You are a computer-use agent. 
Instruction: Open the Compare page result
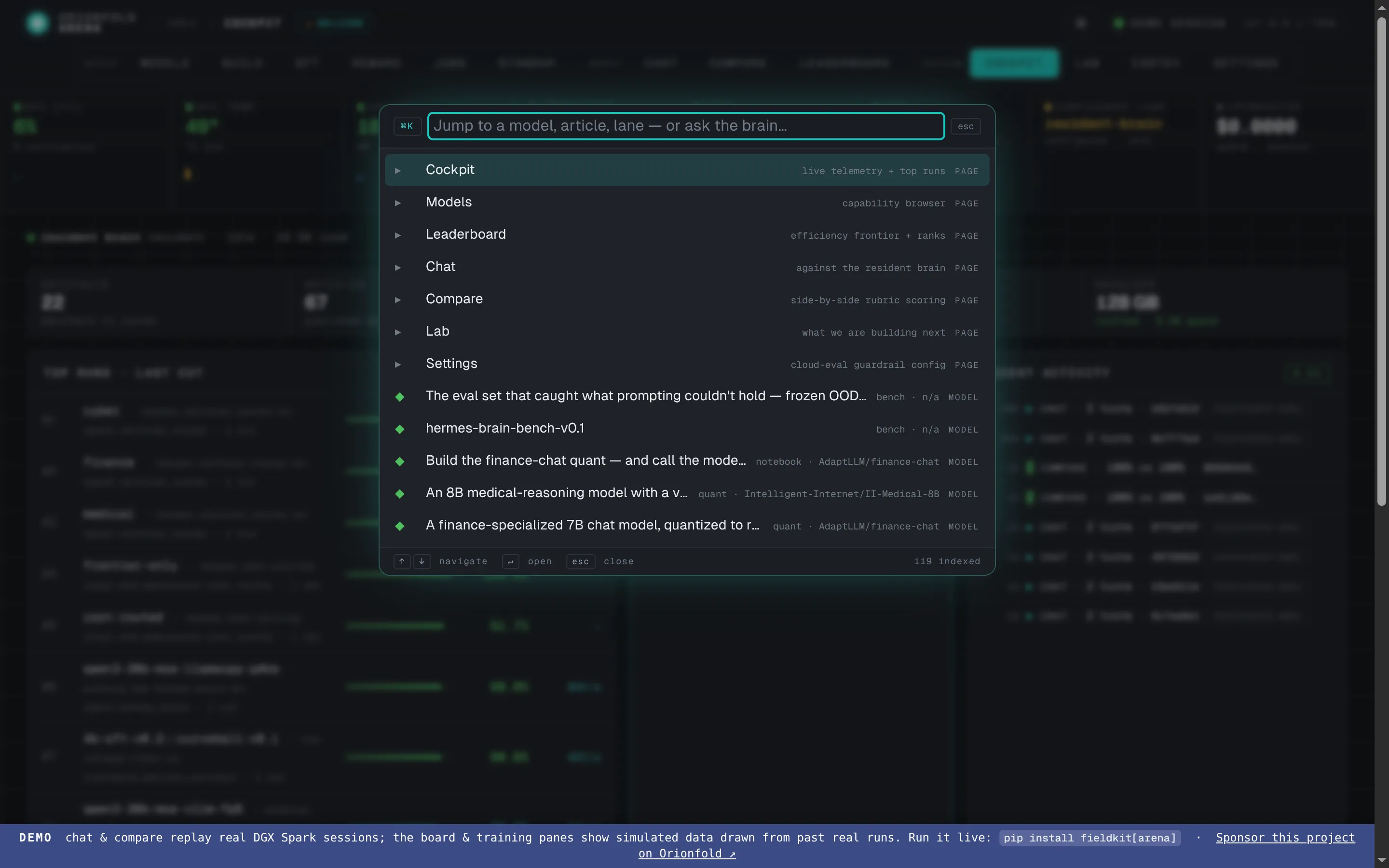(686, 299)
